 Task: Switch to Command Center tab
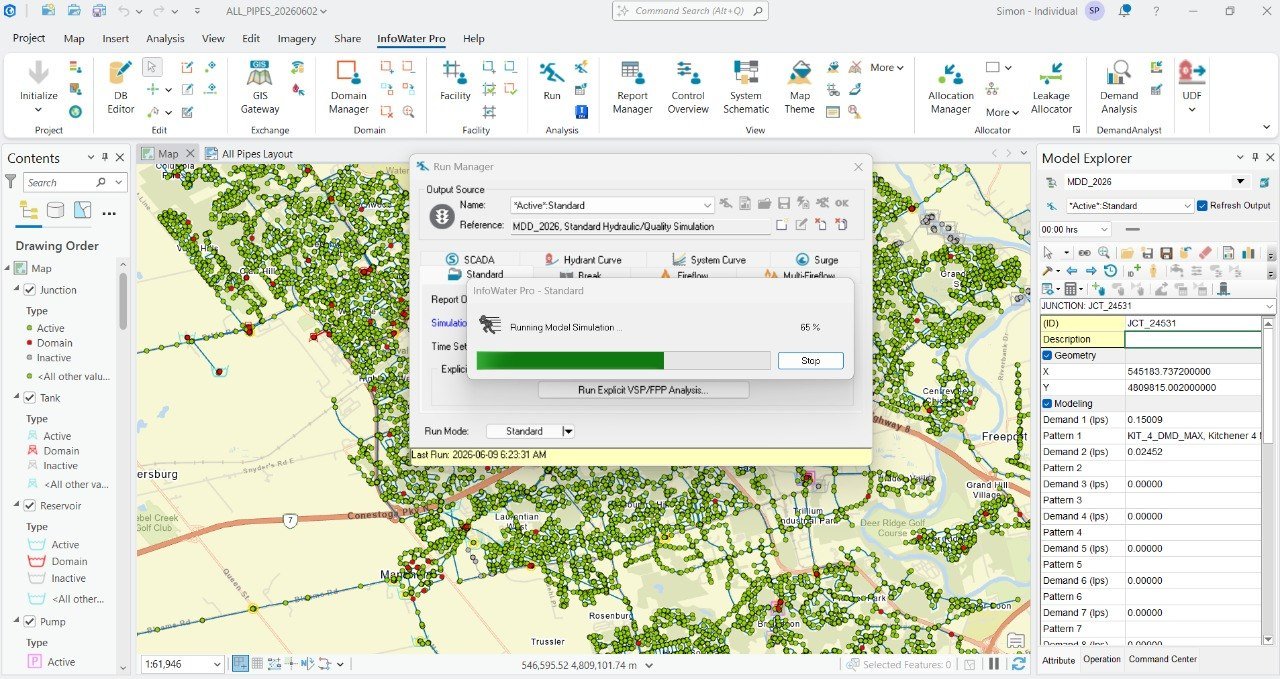[1162, 660]
